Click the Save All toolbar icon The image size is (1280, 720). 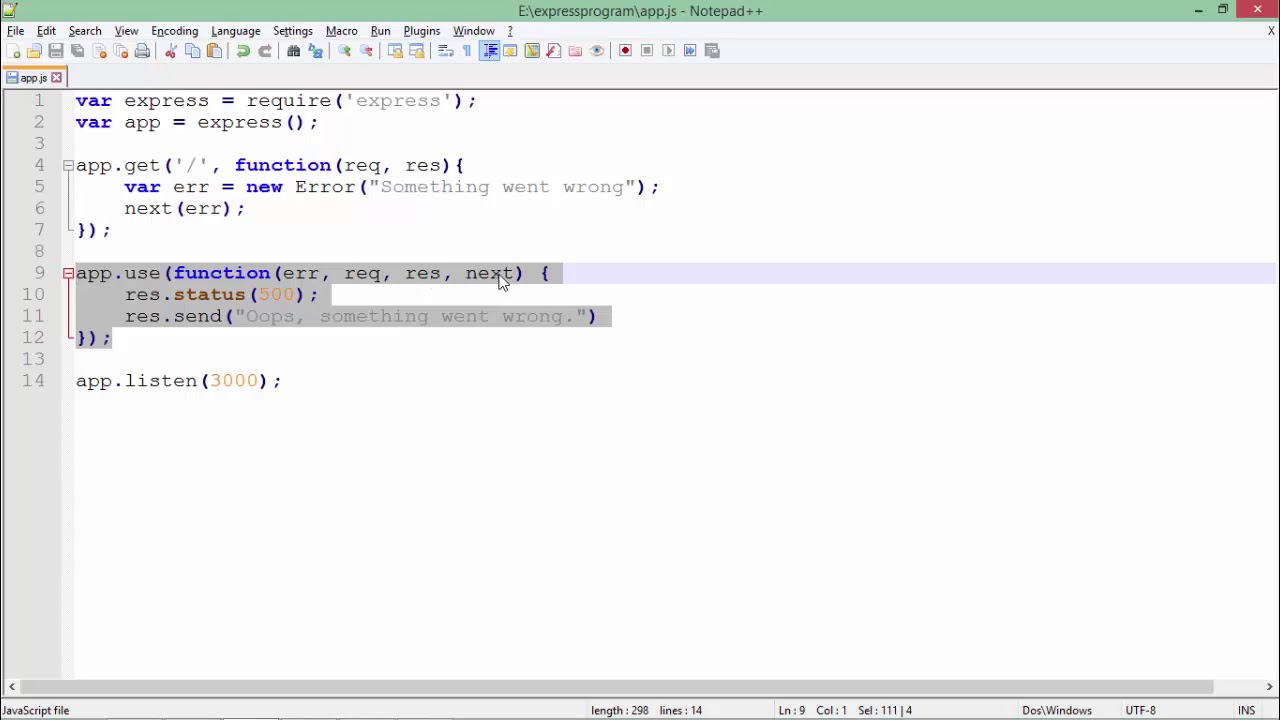[78, 51]
